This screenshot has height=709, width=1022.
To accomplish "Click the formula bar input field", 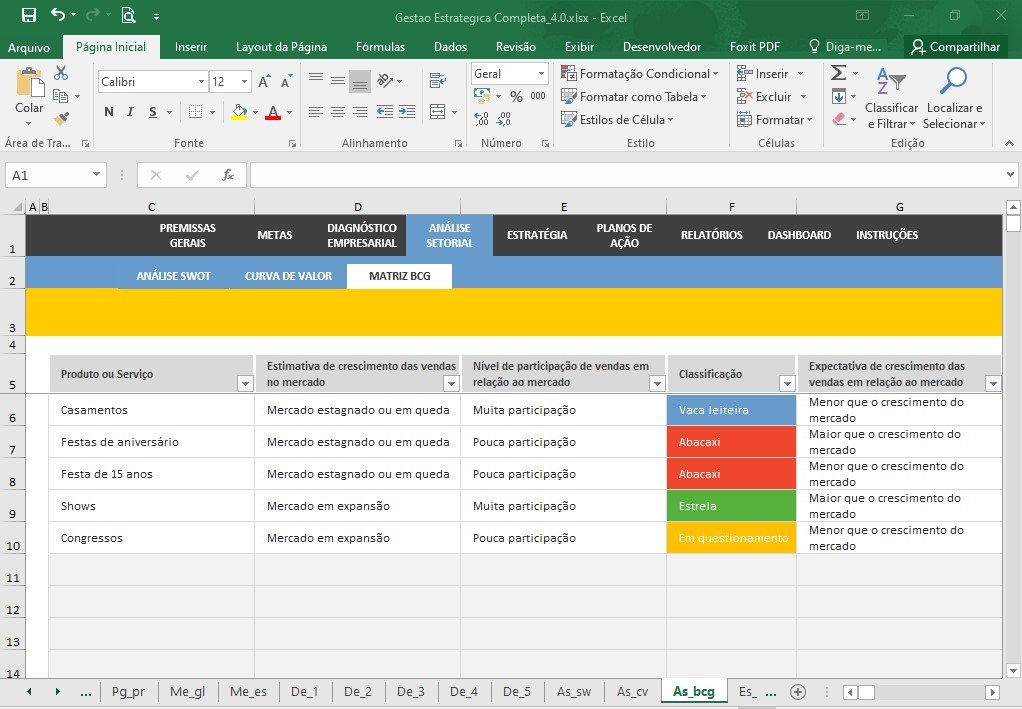I will point(626,175).
